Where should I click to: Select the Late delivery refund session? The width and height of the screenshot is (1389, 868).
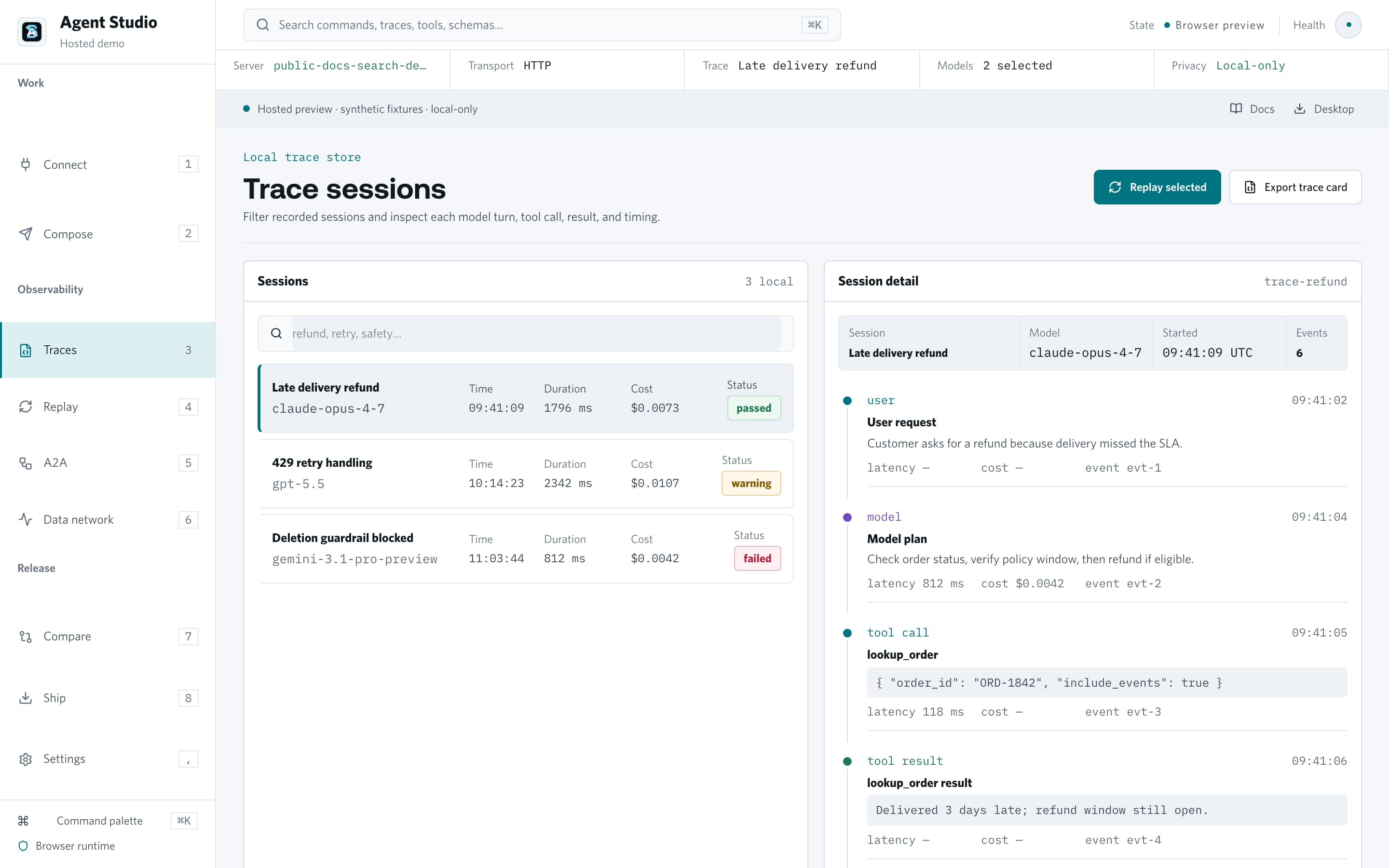[x=526, y=398]
